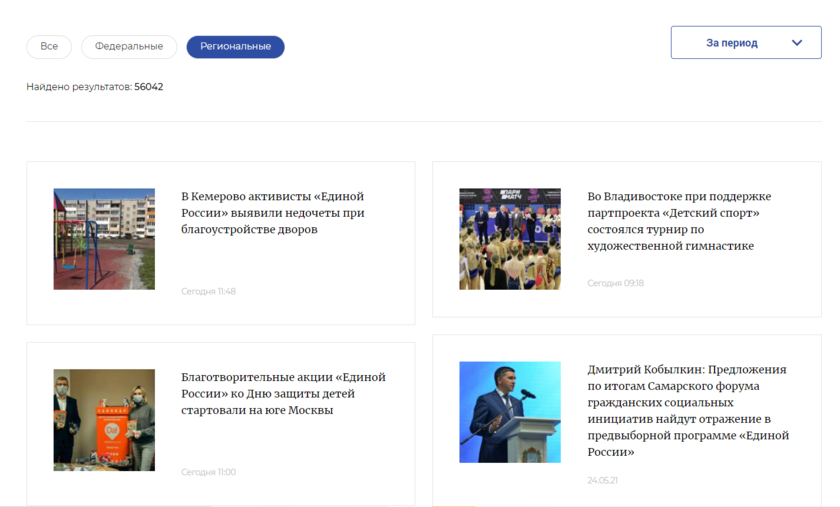840x507 pixels.
Task: Select the active "Региональные" filter
Action: click(x=235, y=47)
